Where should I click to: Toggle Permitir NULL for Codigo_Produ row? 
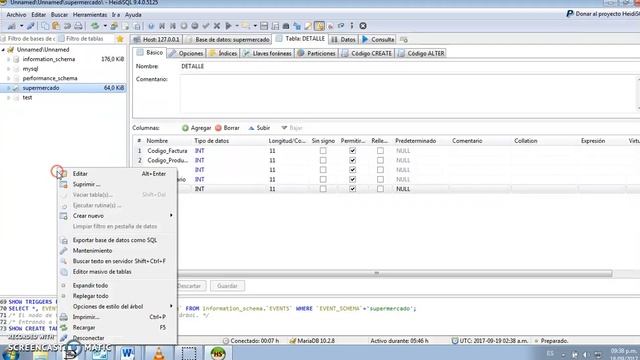352,160
